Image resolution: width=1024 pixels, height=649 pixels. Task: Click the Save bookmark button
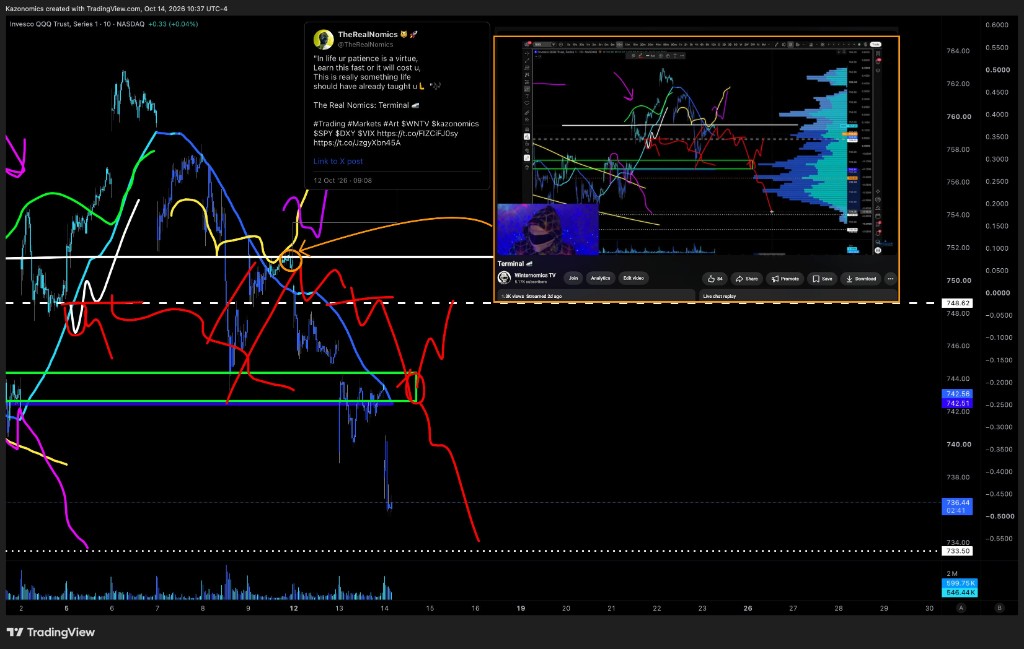(x=822, y=279)
